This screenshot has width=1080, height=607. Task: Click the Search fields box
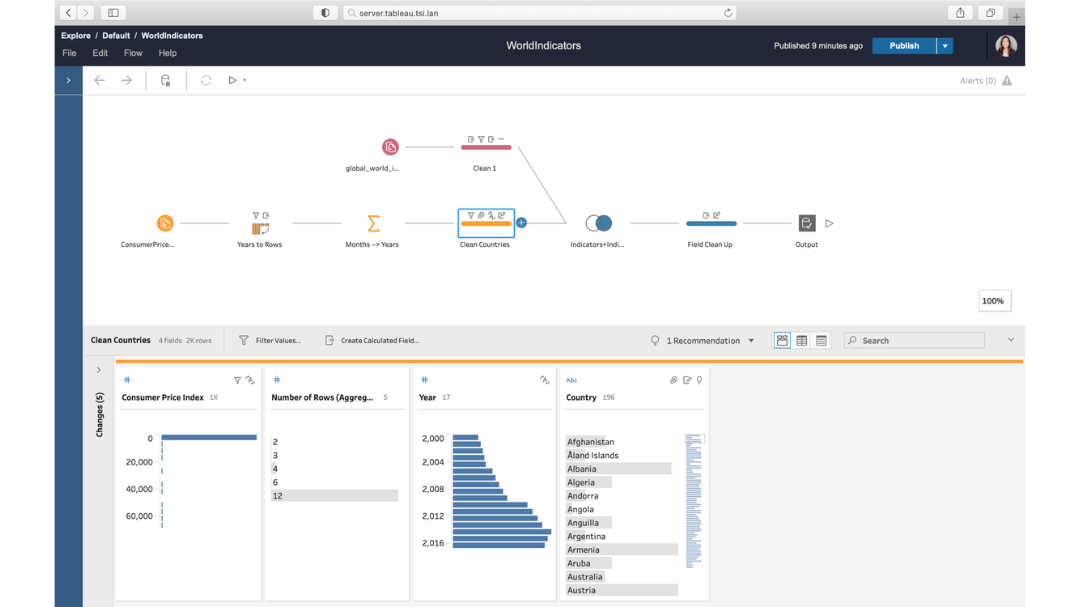pyautogui.click(x=914, y=340)
